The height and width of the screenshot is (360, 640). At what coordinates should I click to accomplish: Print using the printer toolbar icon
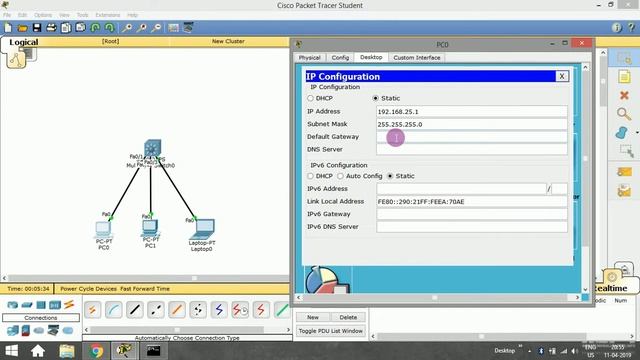pyautogui.click(x=51, y=28)
